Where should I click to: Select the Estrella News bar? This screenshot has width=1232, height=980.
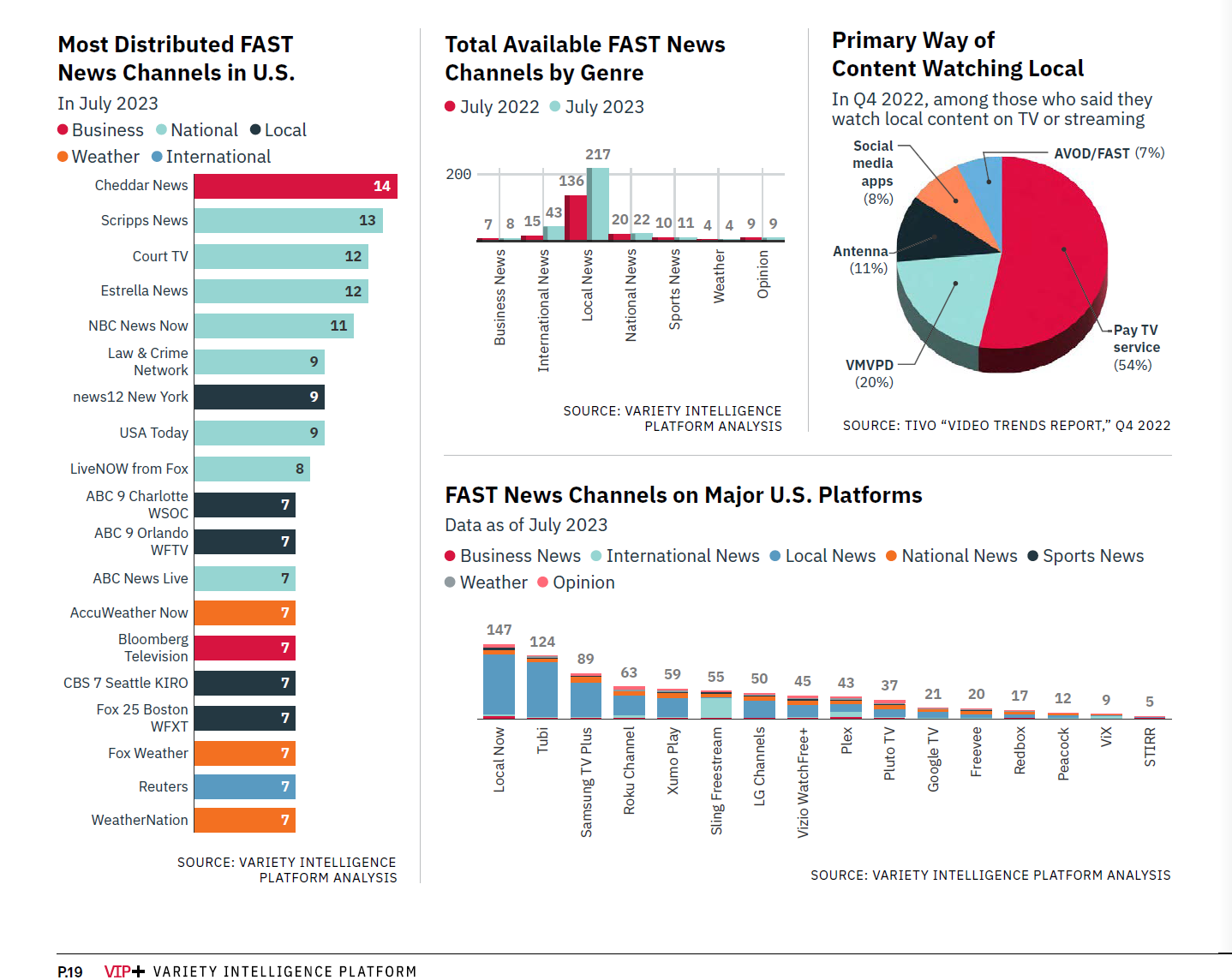click(x=281, y=291)
